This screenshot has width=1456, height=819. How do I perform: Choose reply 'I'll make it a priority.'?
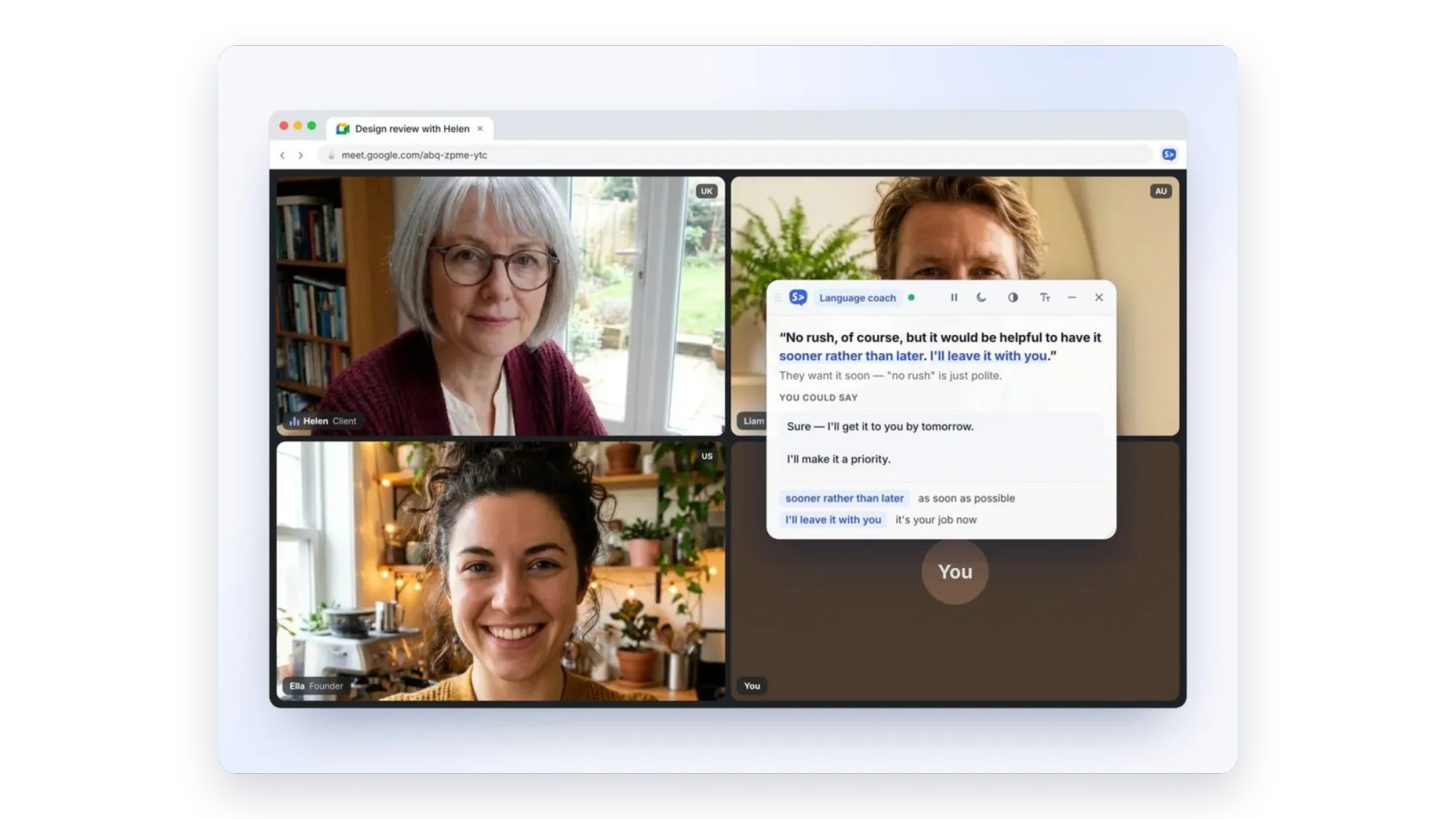click(941, 459)
